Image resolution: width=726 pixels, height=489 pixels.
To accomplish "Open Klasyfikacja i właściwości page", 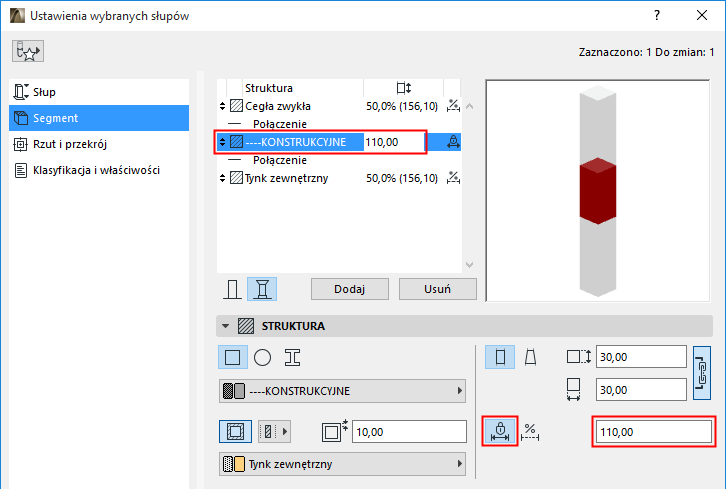I will 99,170.
